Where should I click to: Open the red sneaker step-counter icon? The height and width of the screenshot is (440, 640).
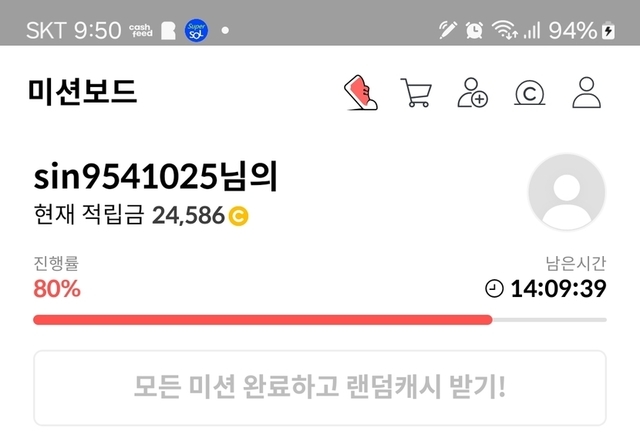click(361, 93)
